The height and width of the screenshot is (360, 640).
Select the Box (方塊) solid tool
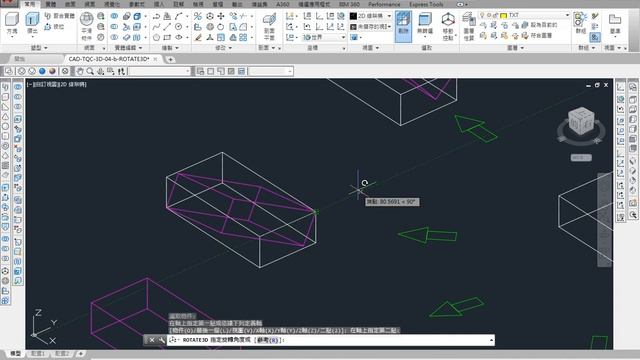[12, 23]
